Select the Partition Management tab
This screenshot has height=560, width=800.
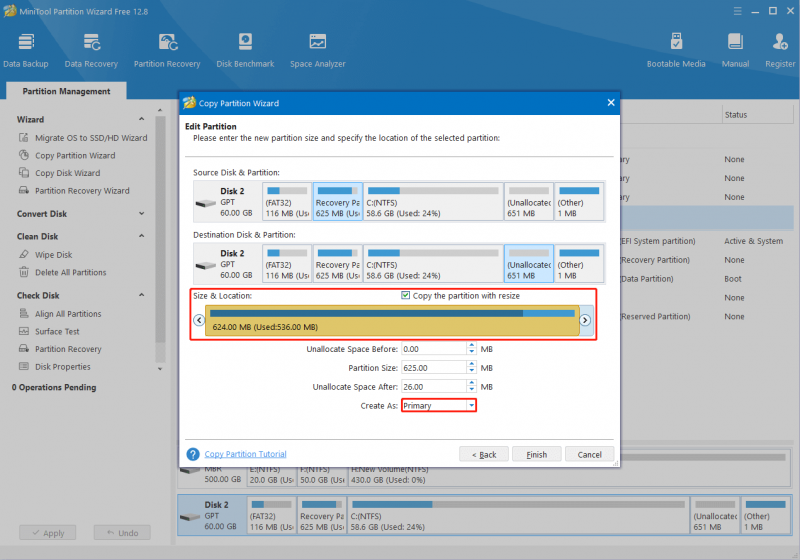66,91
